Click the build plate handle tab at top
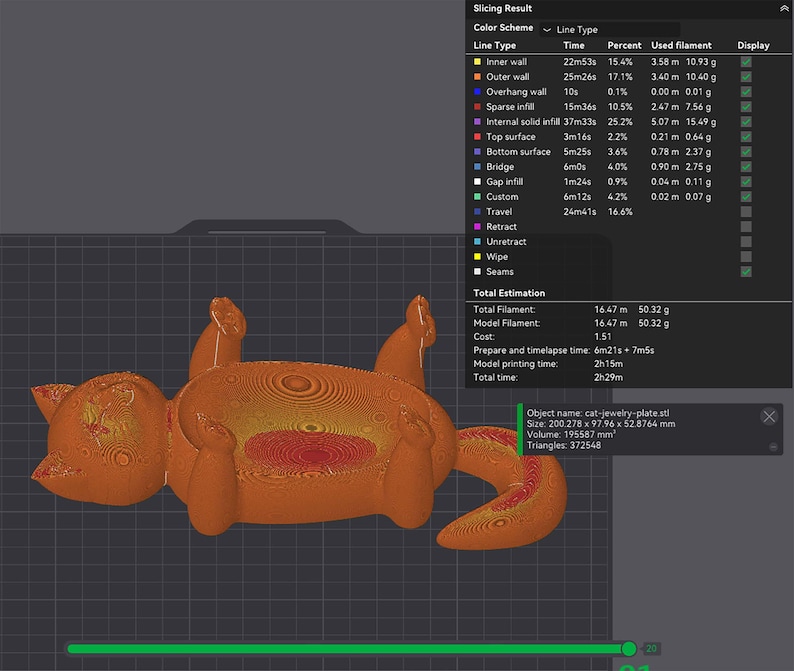Image resolution: width=794 pixels, height=671 pixels. pyautogui.click(x=267, y=227)
